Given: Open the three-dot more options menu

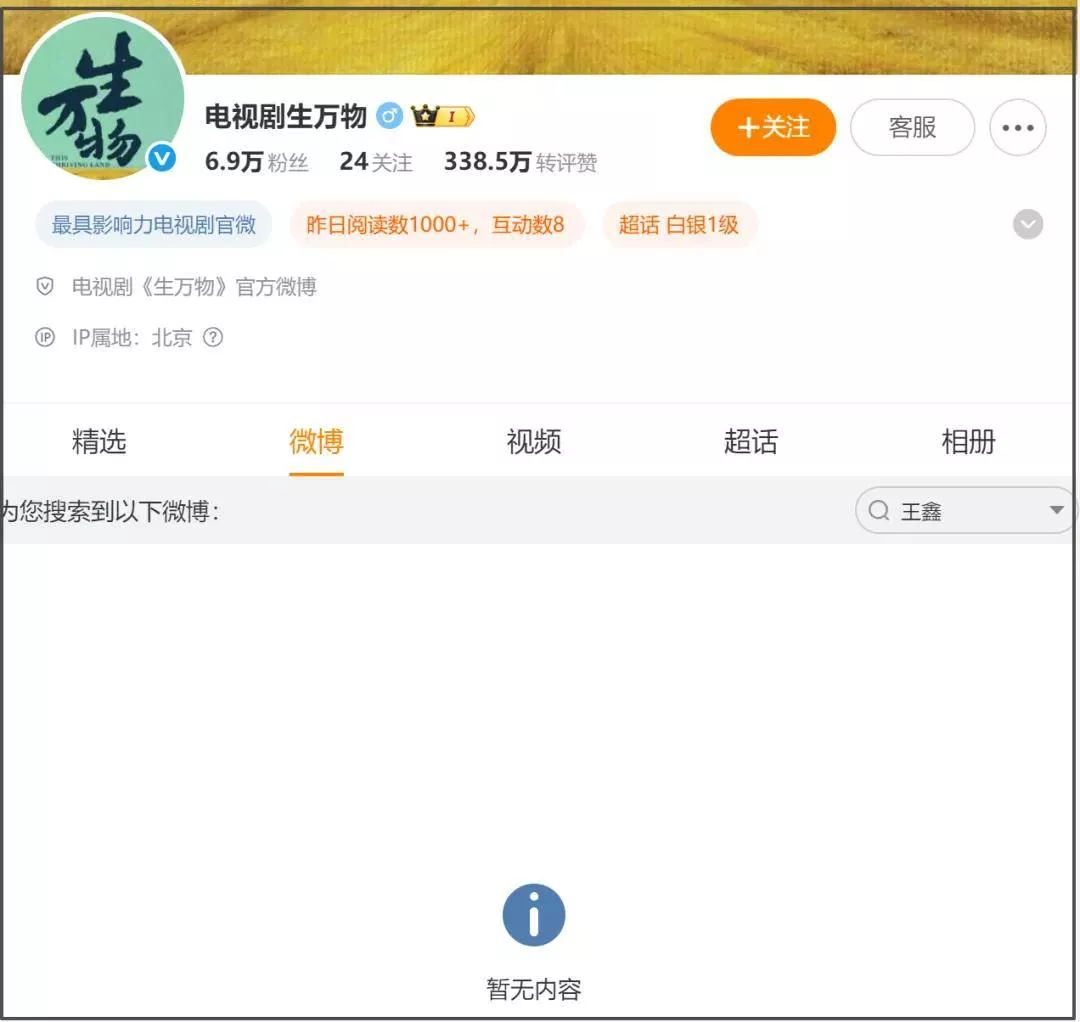Looking at the screenshot, I should (x=1017, y=128).
